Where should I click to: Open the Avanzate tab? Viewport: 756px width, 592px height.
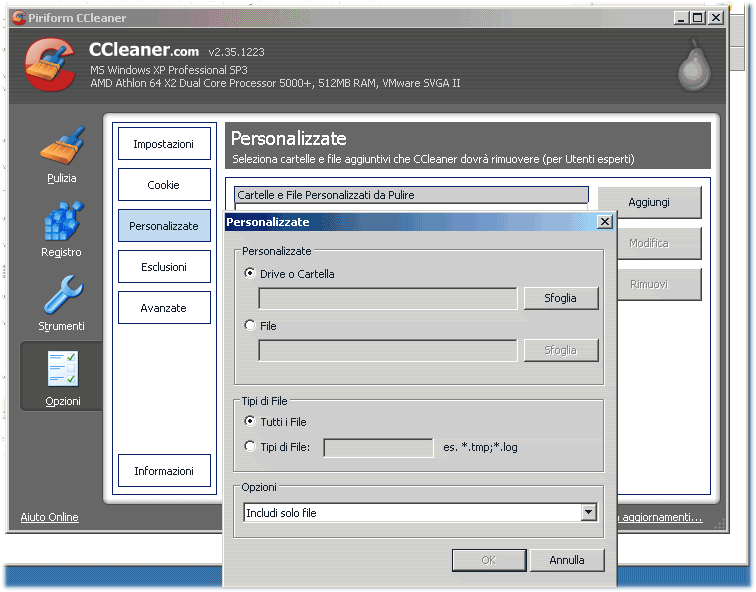coord(164,308)
